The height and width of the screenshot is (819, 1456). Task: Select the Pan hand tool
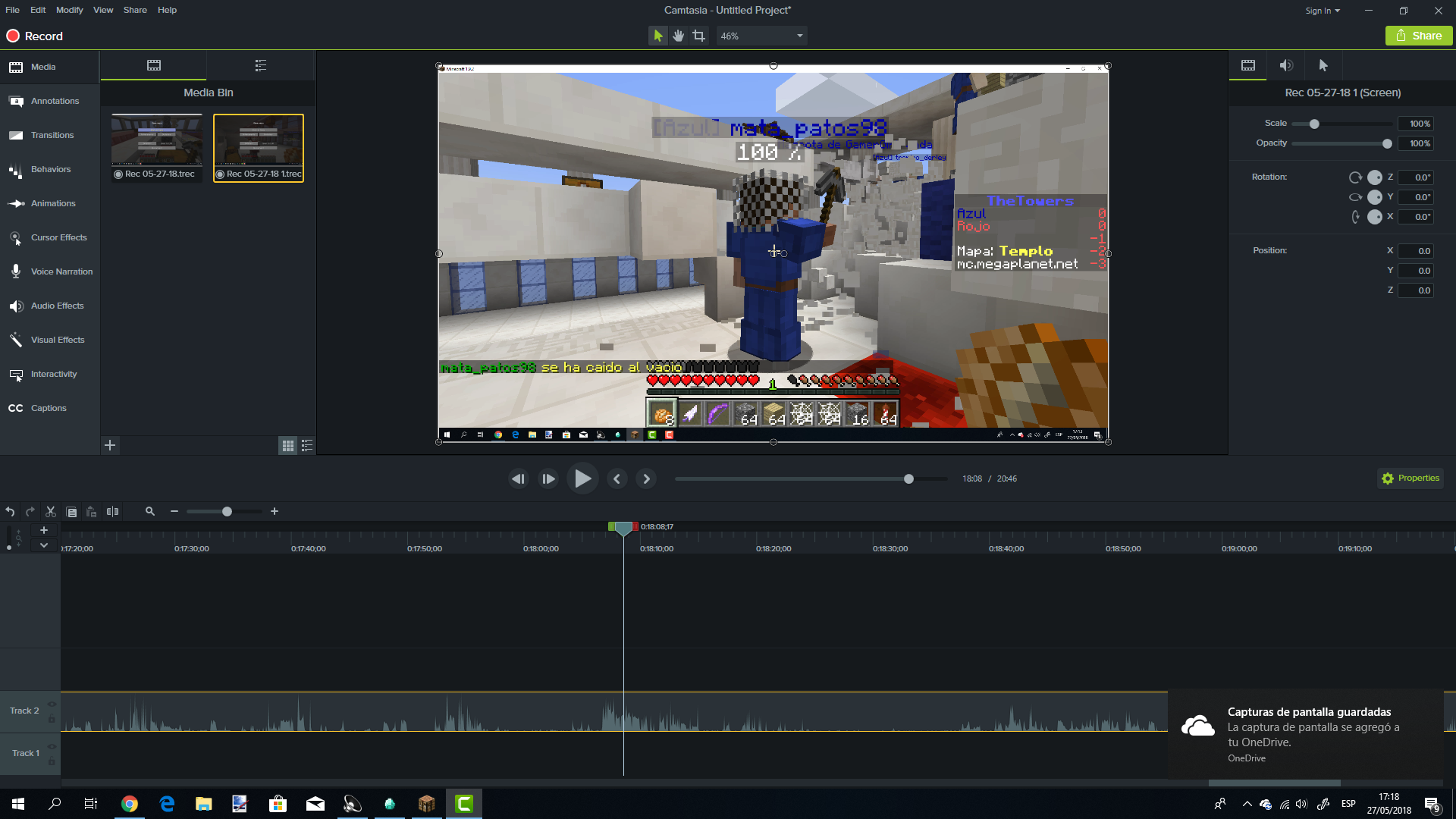click(679, 36)
